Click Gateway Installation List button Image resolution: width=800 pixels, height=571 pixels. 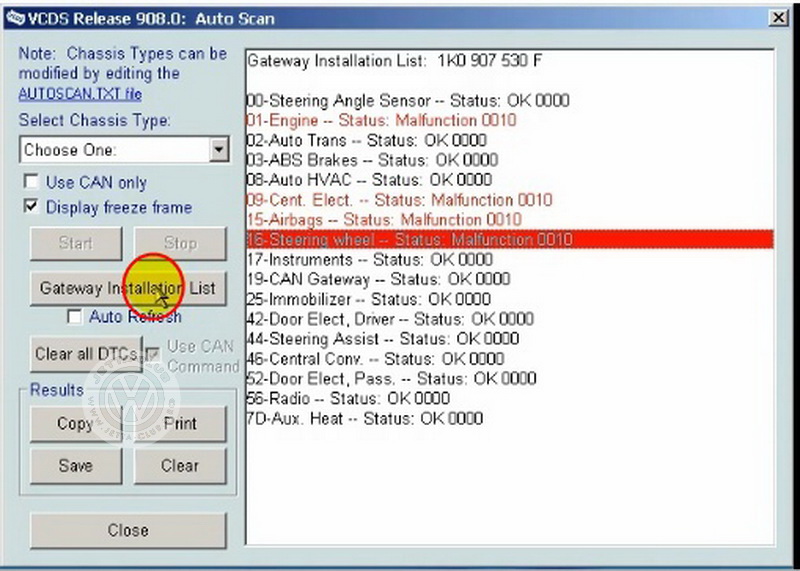click(x=128, y=288)
